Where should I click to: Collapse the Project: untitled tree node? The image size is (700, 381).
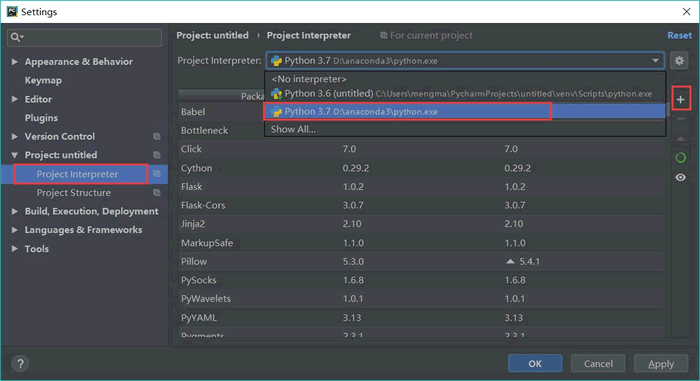15,155
